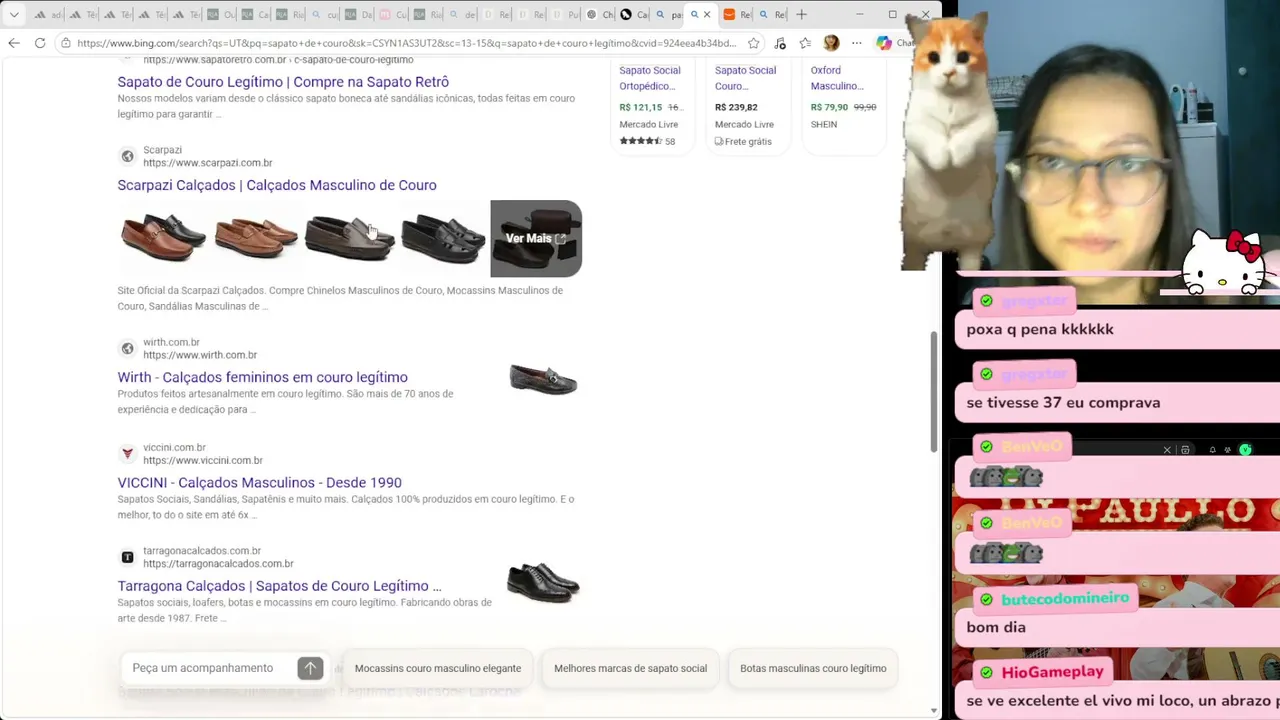This screenshot has width=1280, height=720.
Task: Open 'Wirth - Calçados femininos em couro legítimo'
Action: pyautogui.click(x=262, y=377)
